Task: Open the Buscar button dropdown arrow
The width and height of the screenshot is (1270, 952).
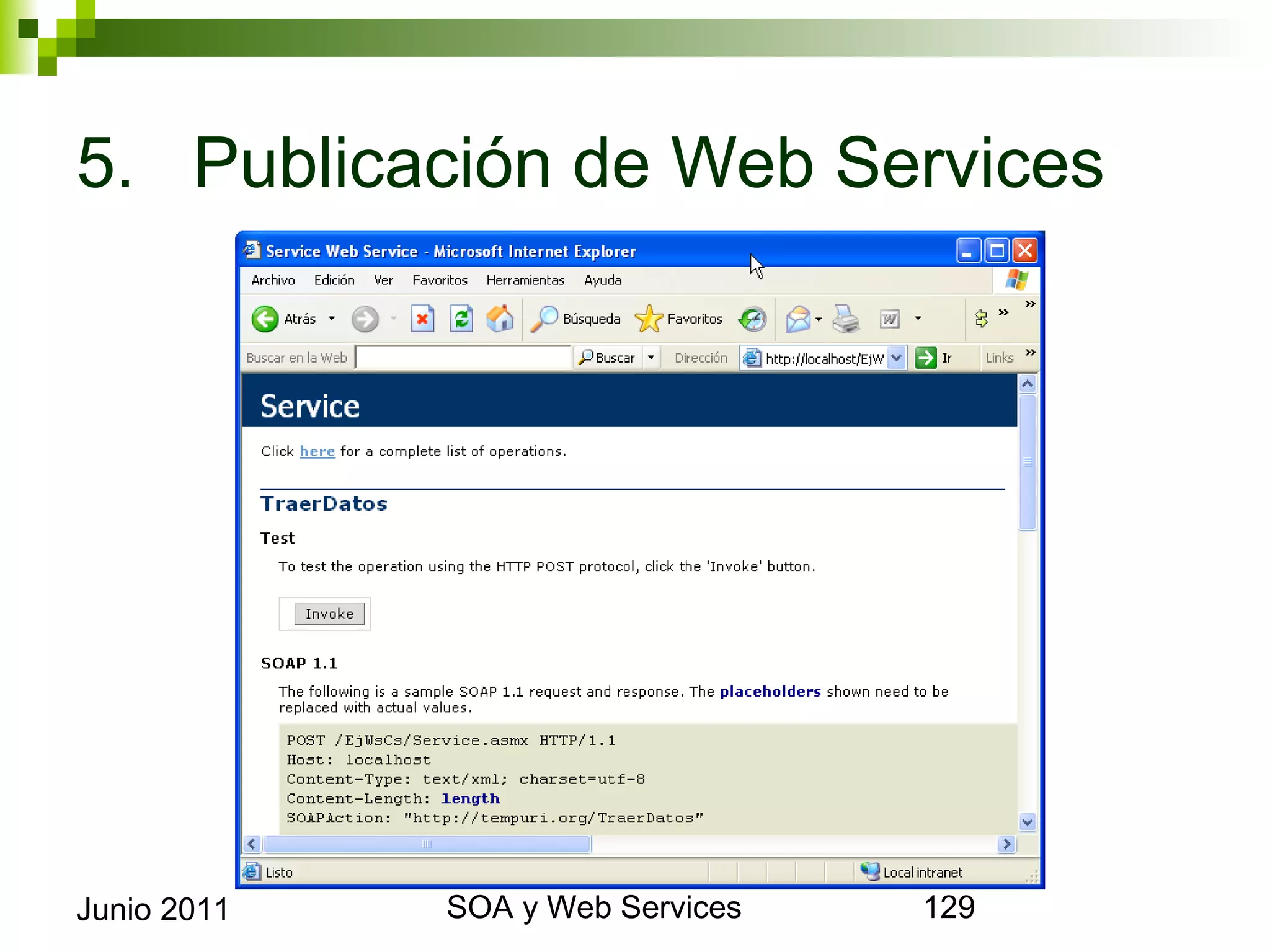Action: [x=651, y=358]
